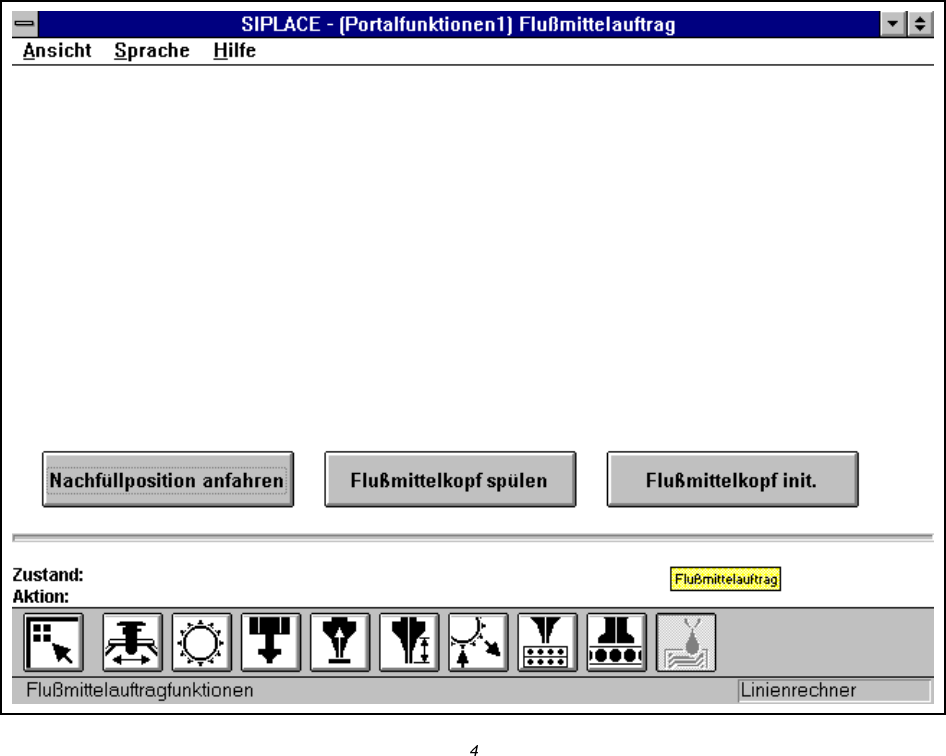Image resolution: width=946 pixels, height=756 pixels.
Task: Click Flußmittelkopf init. button
Action: click(732, 480)
